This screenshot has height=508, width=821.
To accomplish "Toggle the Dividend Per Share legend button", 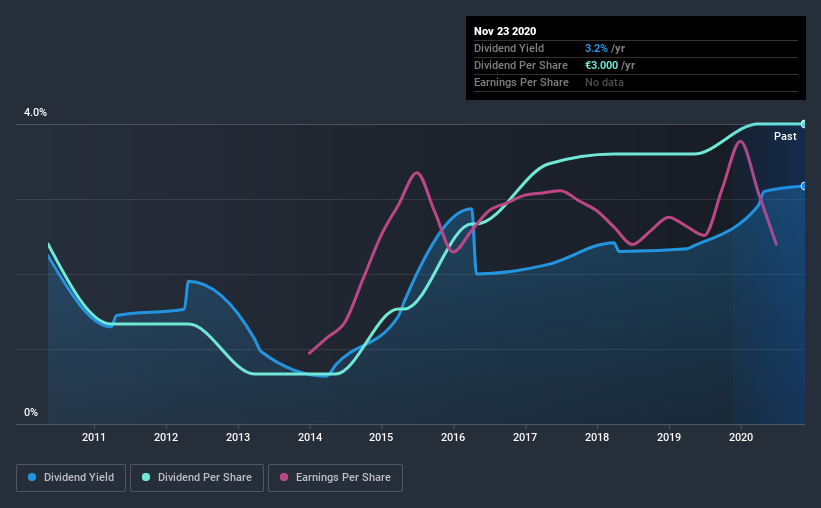I will pos(197,478).
